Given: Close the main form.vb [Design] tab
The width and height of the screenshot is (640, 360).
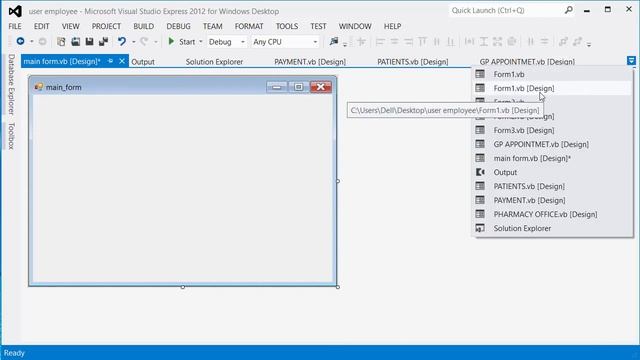Looking at the screenshot, I should (x=122, y=61).
